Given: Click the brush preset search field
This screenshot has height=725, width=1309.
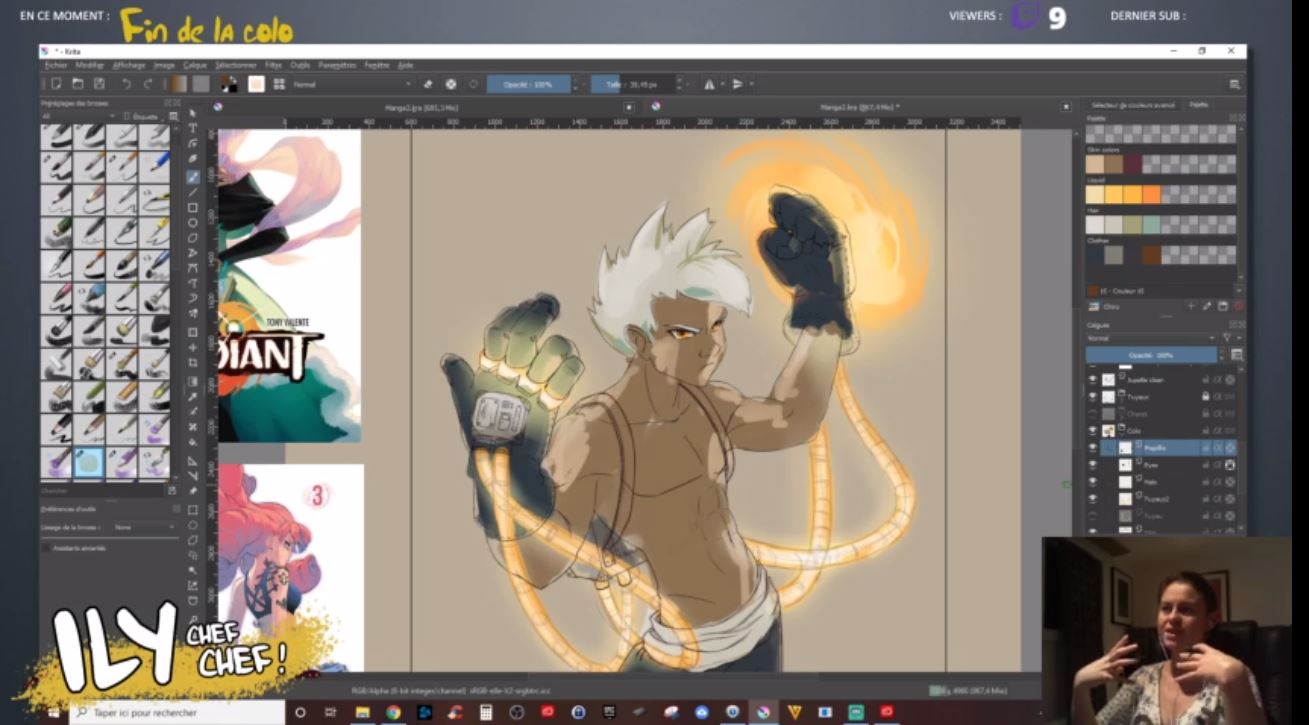Looking at the screenshot, I should click(102, 490).
